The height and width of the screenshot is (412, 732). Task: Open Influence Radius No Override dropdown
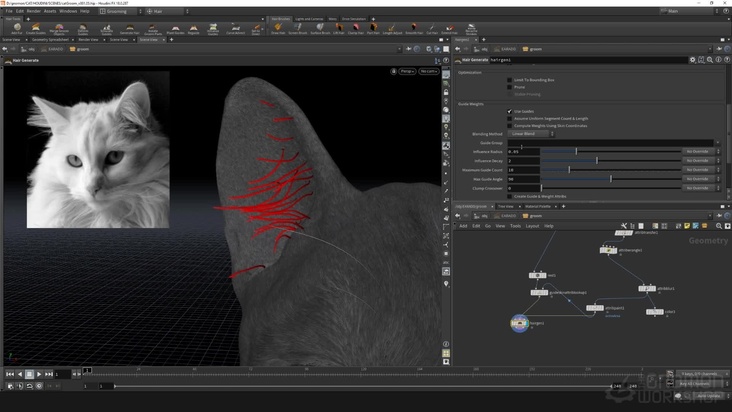click(700, 151)
